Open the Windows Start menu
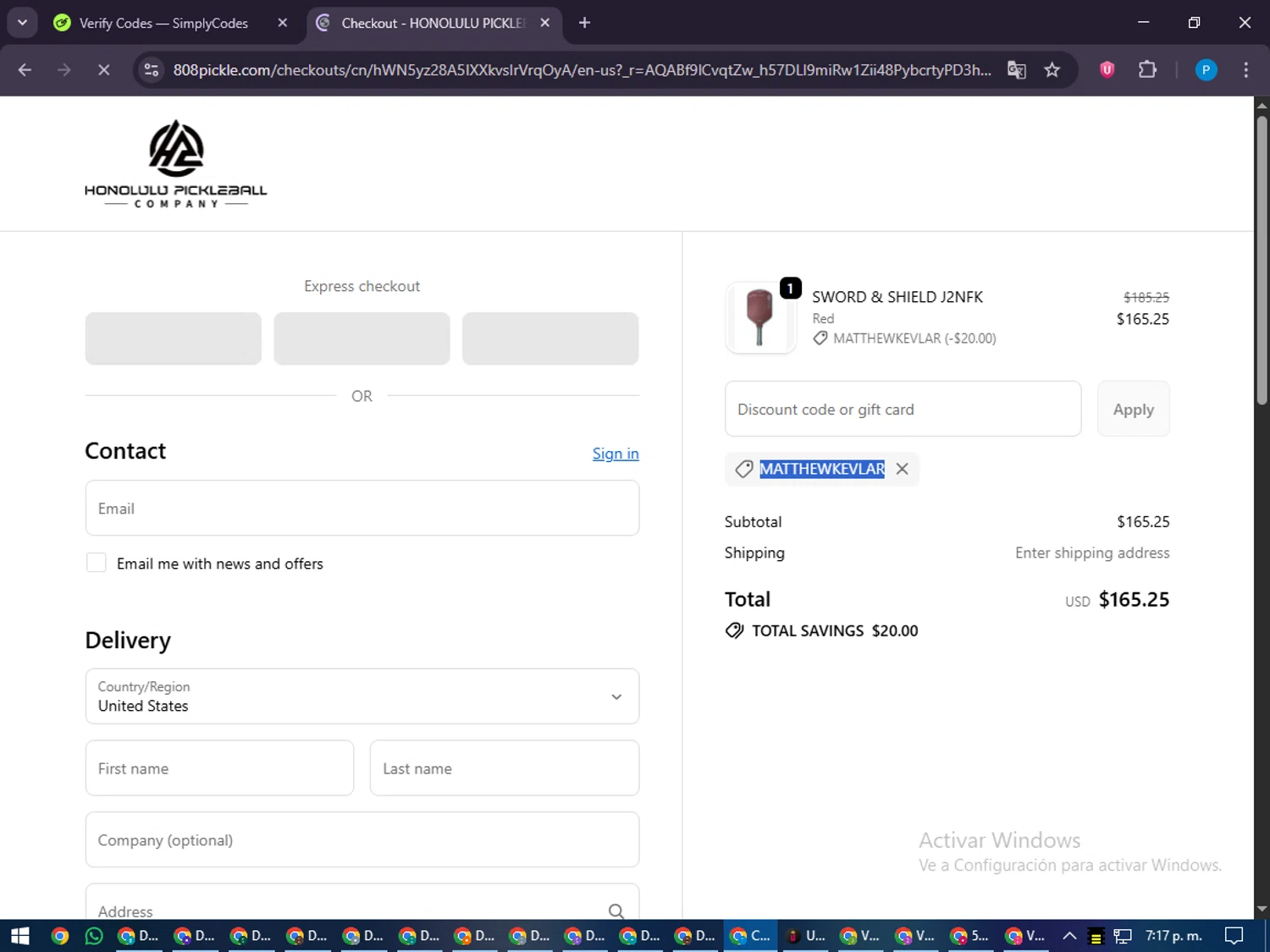This screenshot has height=952, width=1270. 19,936
